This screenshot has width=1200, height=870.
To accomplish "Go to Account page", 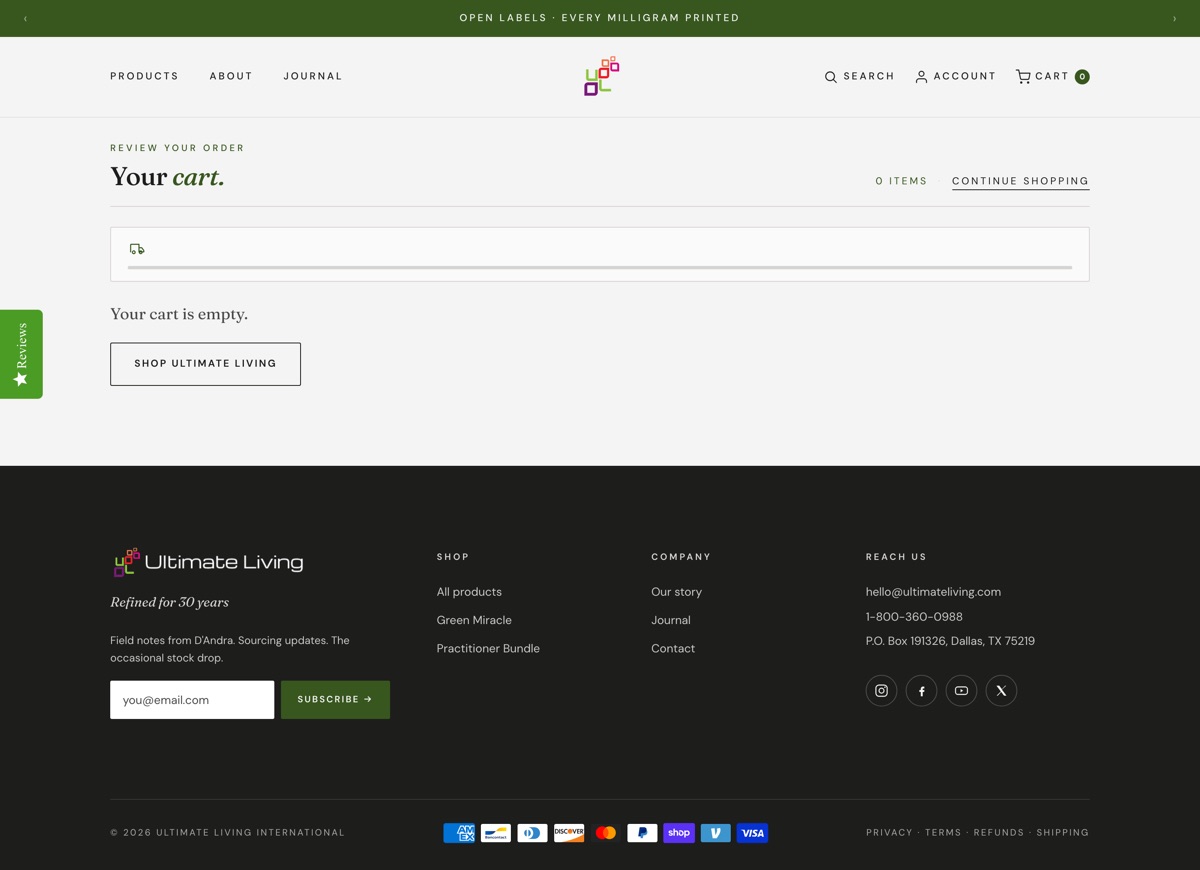I will click(x=956, y=76).
